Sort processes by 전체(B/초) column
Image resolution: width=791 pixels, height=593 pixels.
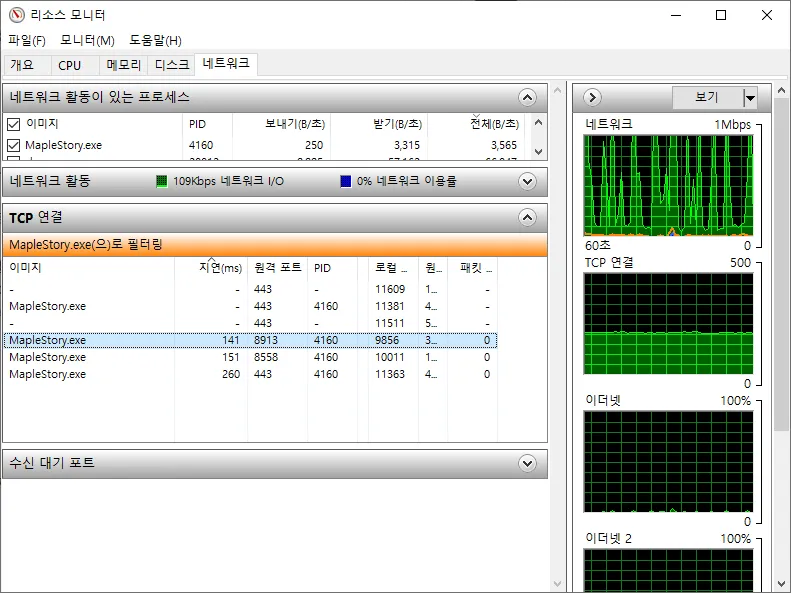pos(476,124)
